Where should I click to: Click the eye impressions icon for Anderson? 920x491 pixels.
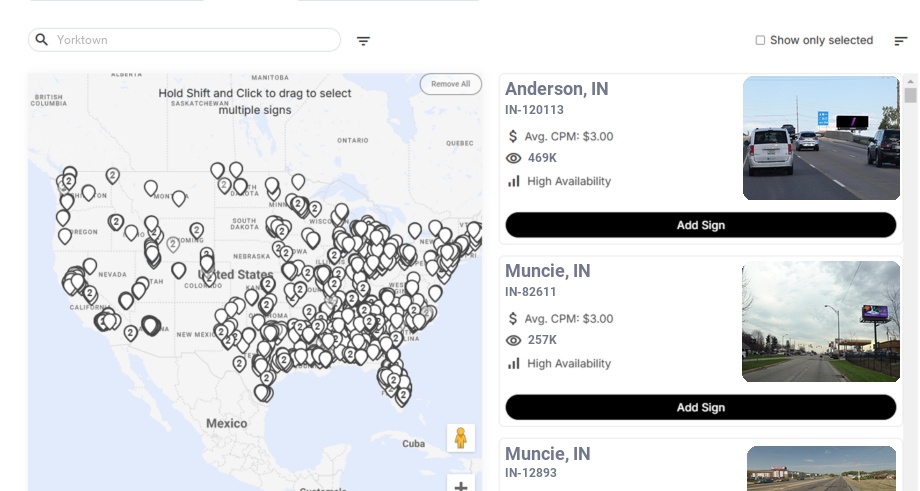[x=514, y=158]
